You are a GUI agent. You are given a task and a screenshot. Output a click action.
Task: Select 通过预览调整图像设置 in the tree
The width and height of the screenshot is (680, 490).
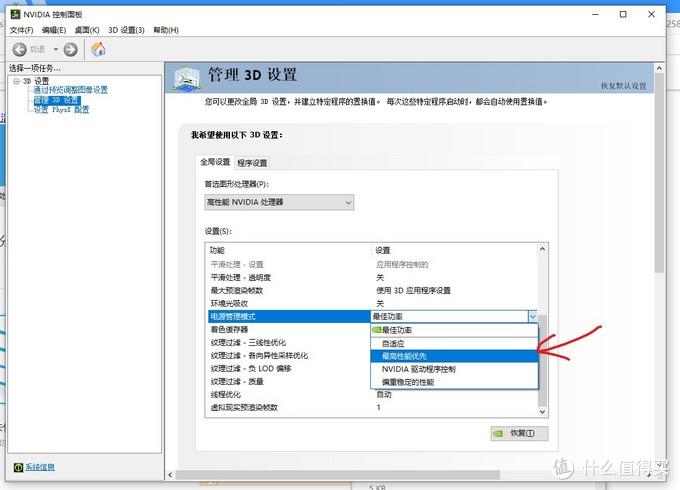(71, 90)
